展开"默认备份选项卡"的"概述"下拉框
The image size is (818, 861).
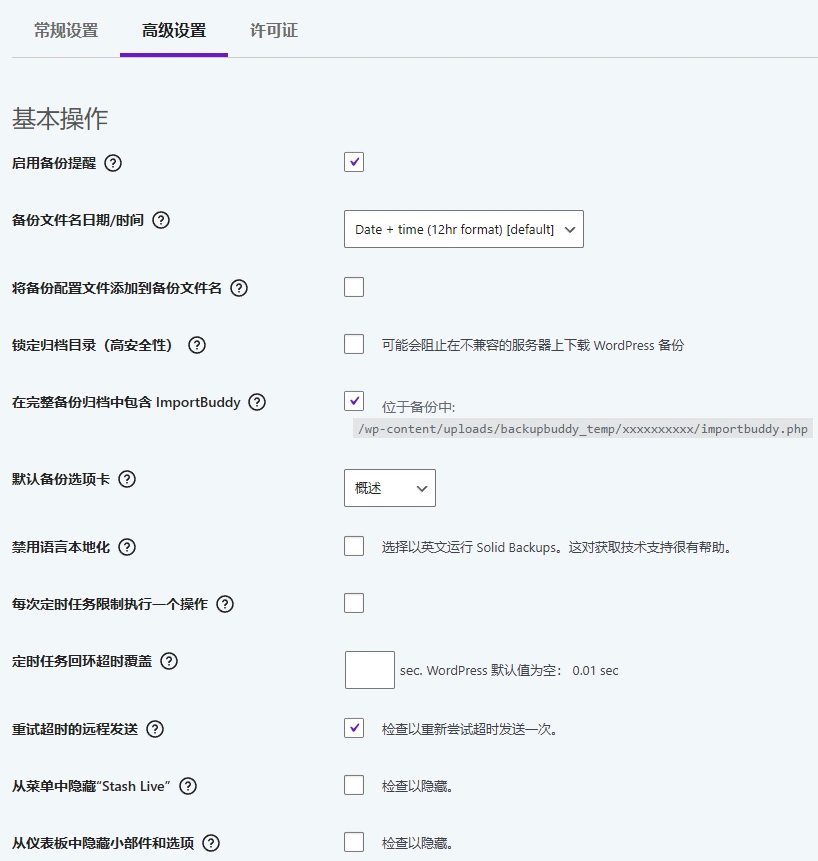(389, 488)
